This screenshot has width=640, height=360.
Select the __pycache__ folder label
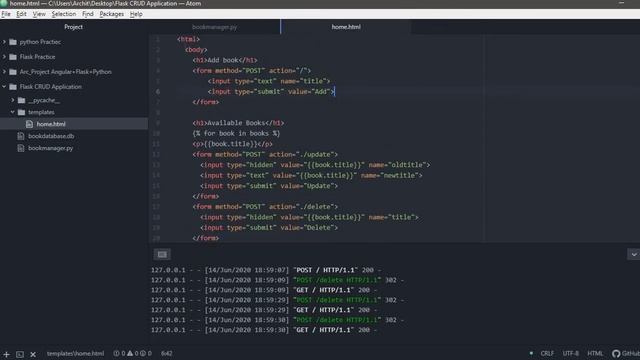(44, 100)
